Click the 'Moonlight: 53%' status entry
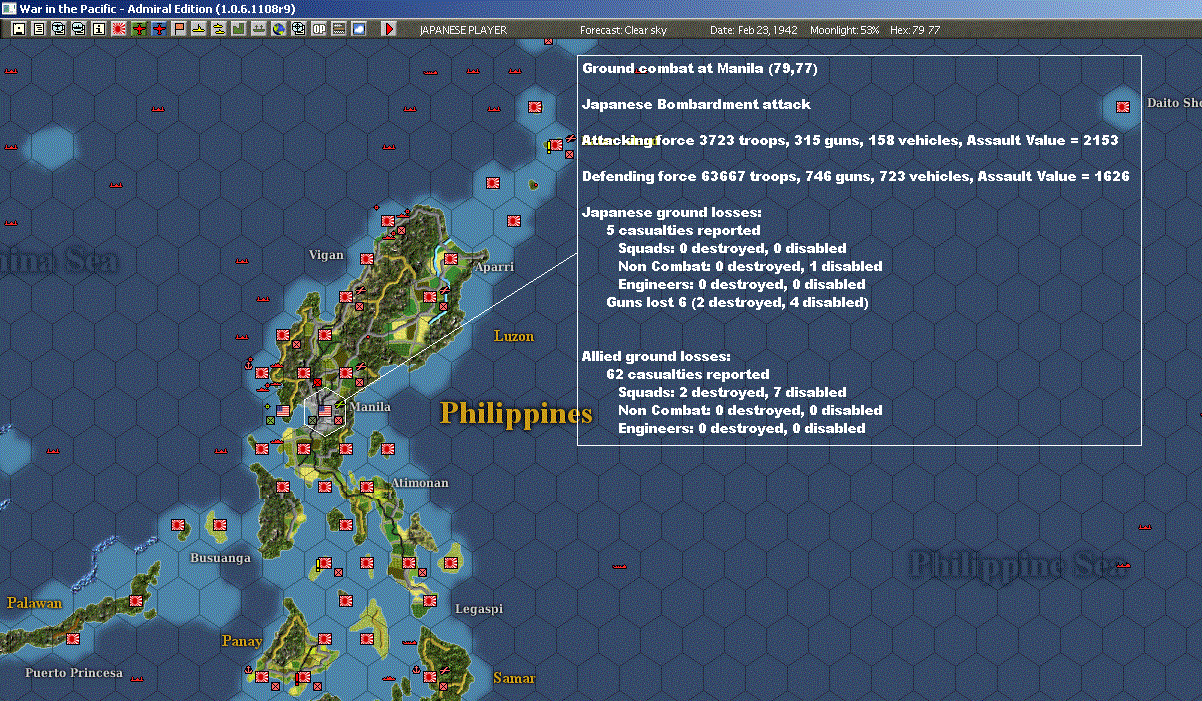This screenshot has height=701, width=1202. coord(845,30)
